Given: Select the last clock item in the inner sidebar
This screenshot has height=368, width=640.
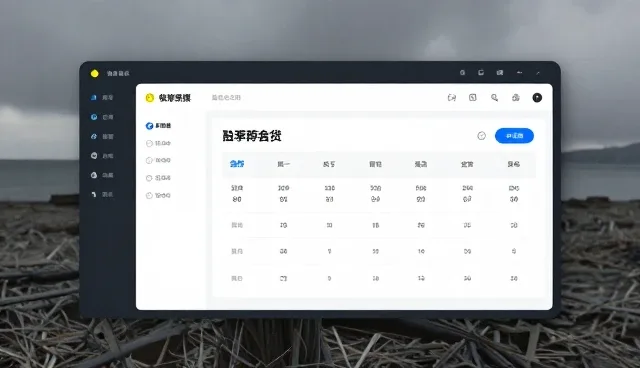Looking at the screenshot, I should [x=158, y=195].
